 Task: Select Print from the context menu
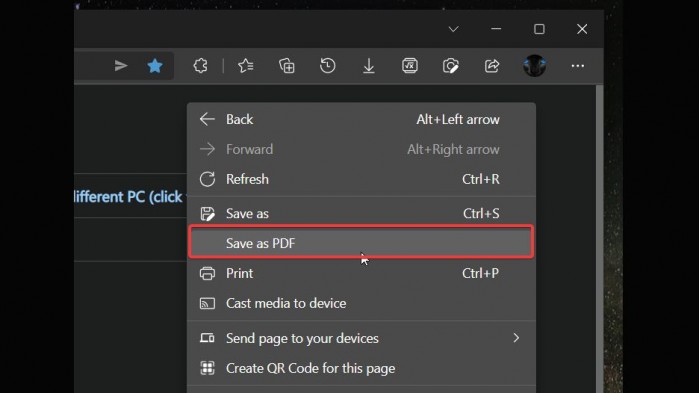coord(362,273)
